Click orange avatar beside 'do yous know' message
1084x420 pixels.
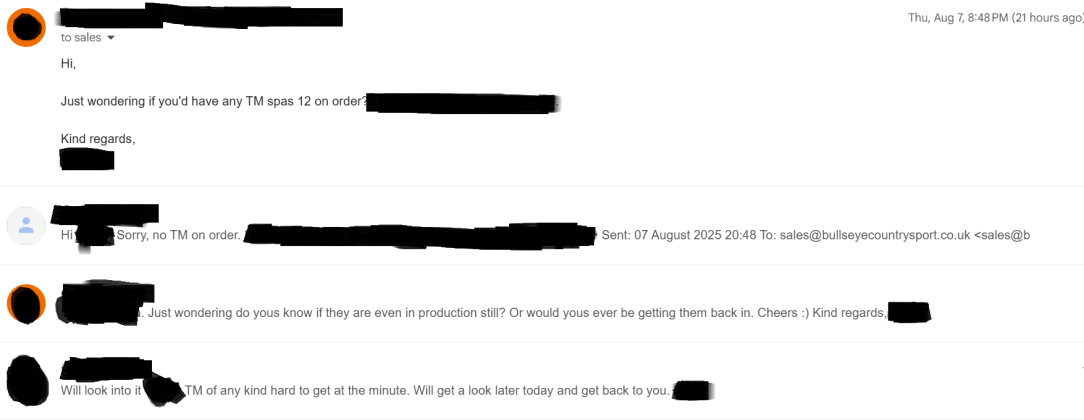coord(26,304)
